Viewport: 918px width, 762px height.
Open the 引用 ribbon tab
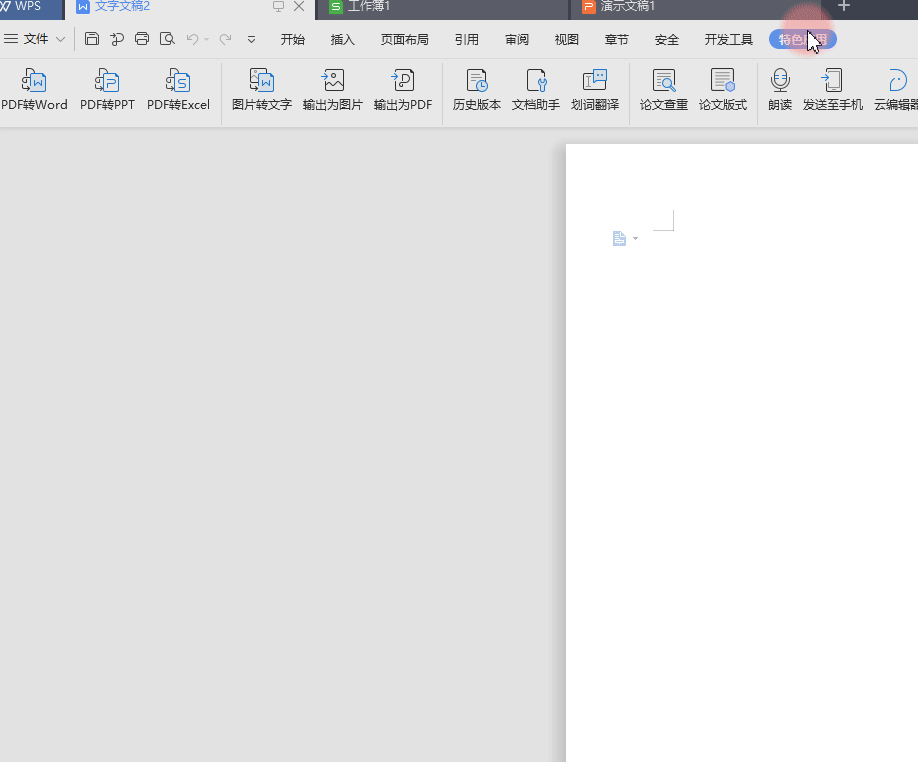(x=467, y=39)
